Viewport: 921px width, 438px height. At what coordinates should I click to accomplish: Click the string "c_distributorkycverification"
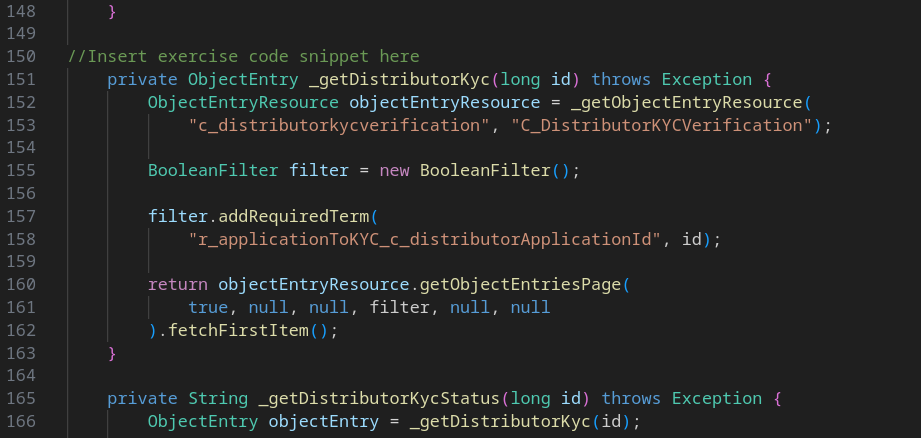pos(339,125)
